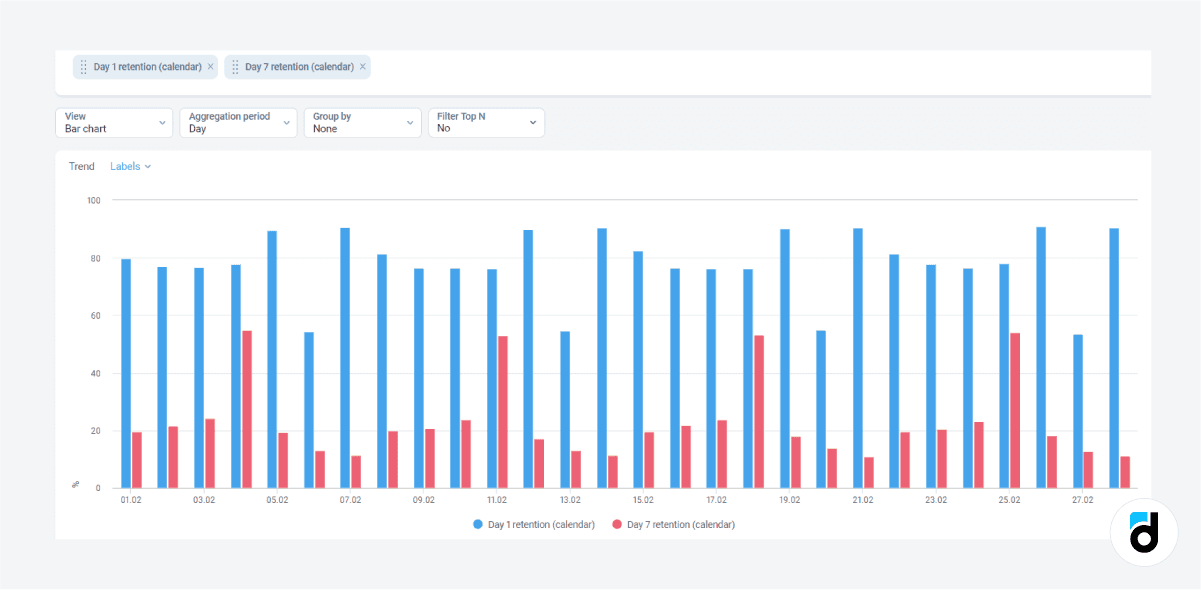Click the Day 7 retention chip label
This screenshot has width=1201, height=590.
[x=299, y=67]
